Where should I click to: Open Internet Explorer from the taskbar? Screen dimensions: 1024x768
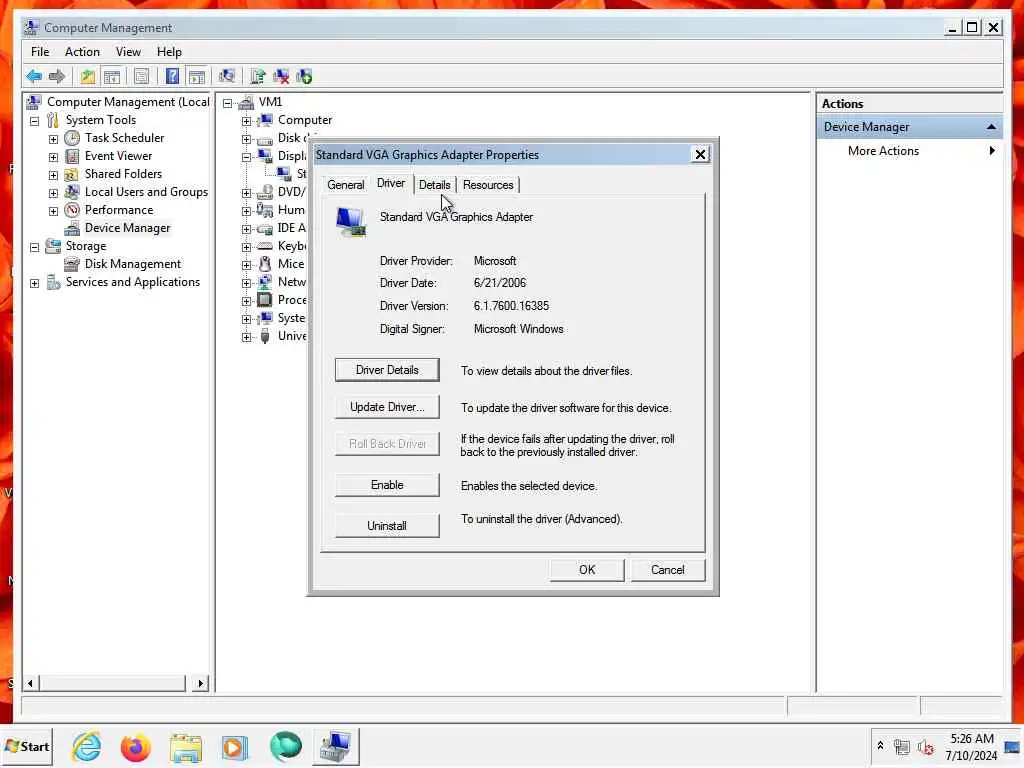pyautogui.click(x=86, y=746)
